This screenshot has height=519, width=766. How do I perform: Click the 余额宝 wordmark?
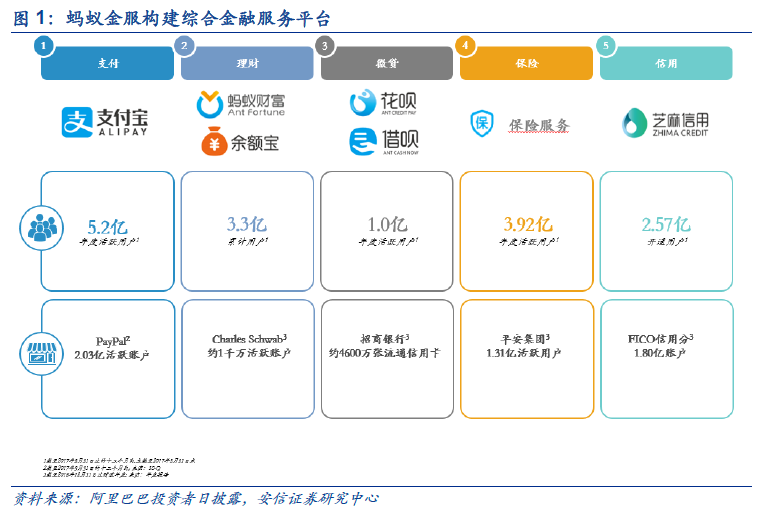(x=255, y=143)
